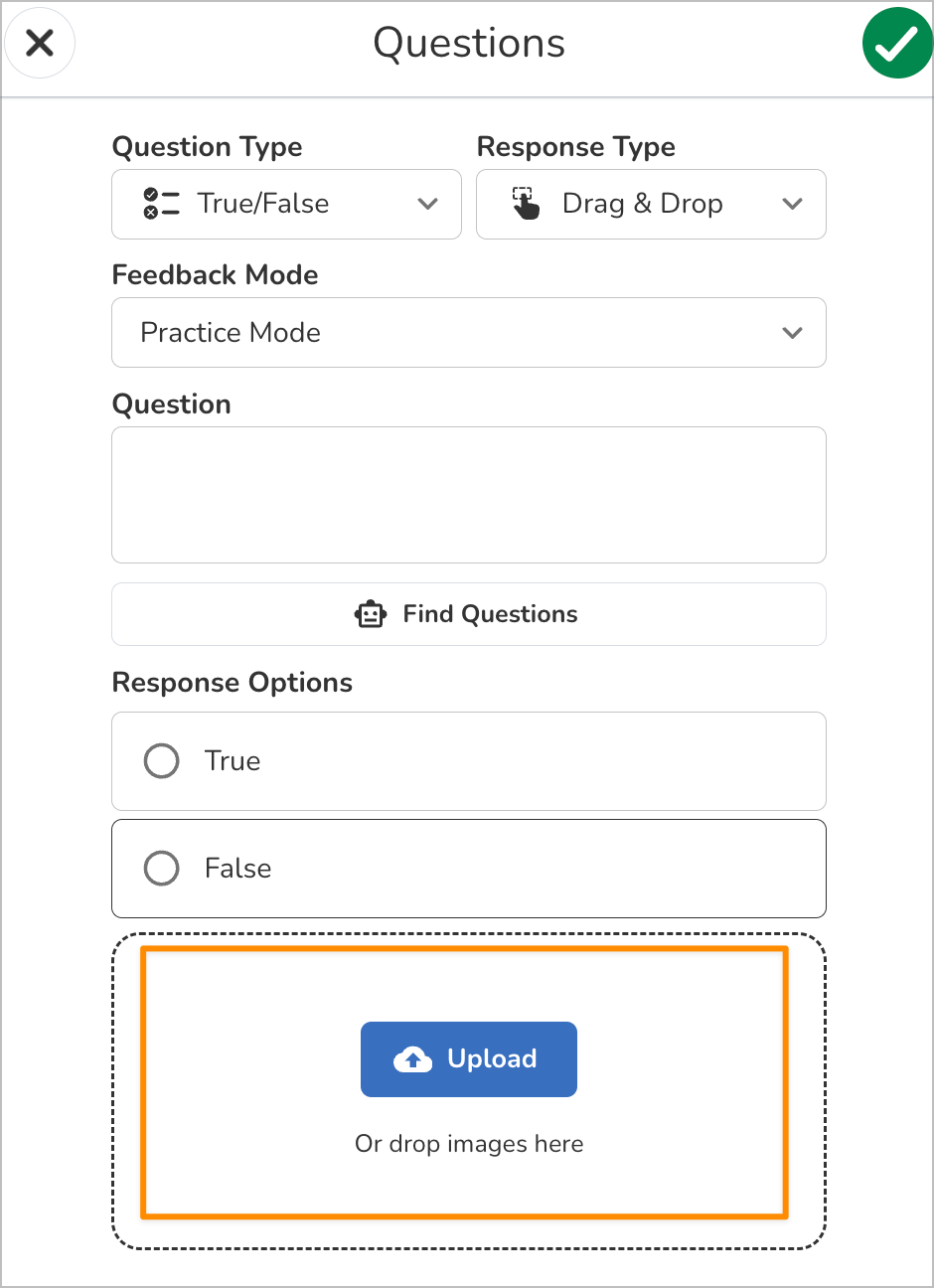Click the cloud upload icon
Image resolution: width=934 pixels, height=1288 pixels.
tap(412, 1059)
